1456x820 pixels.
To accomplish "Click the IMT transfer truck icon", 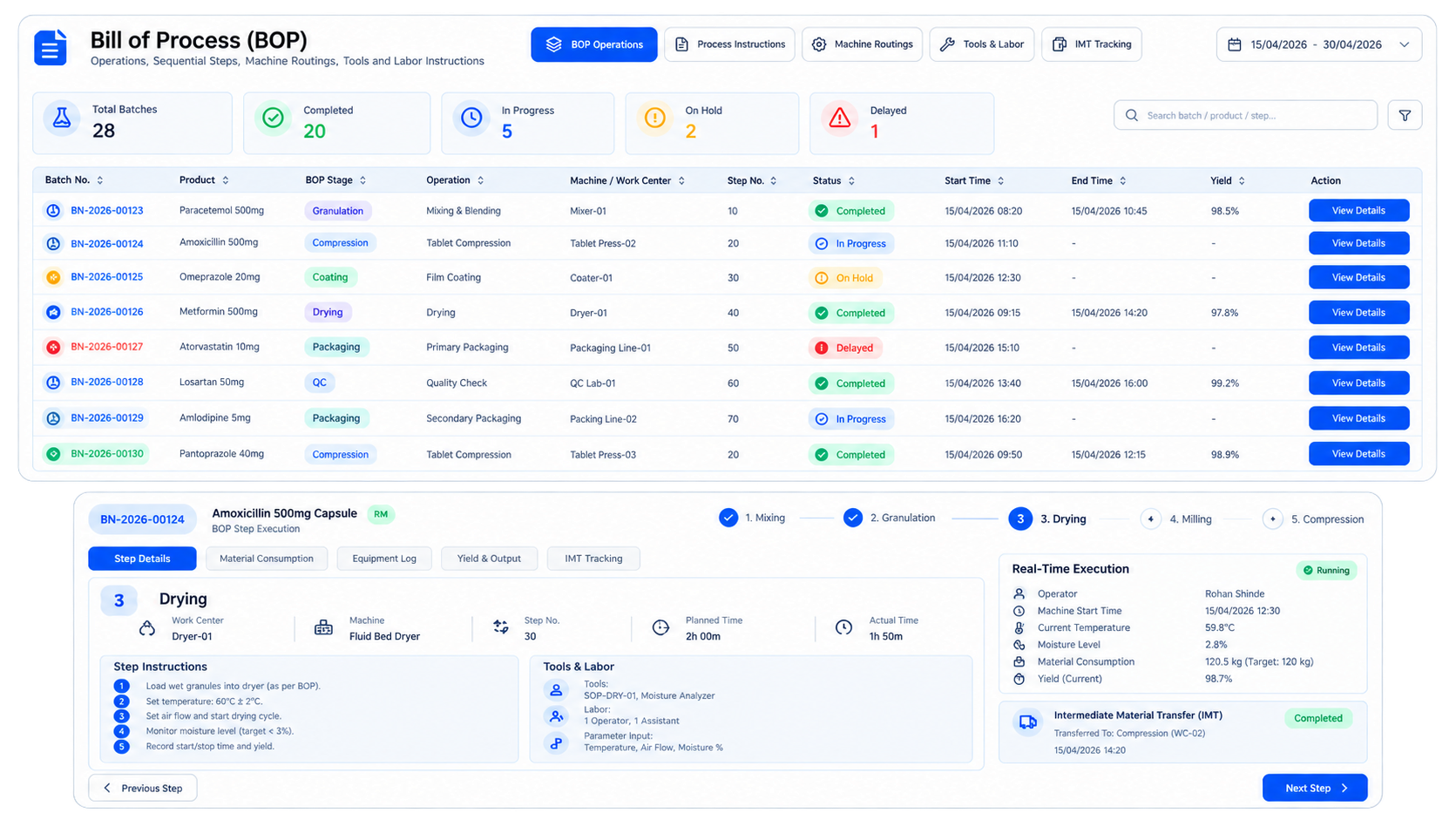I will pyautogui.click(x=1028, y=722).
